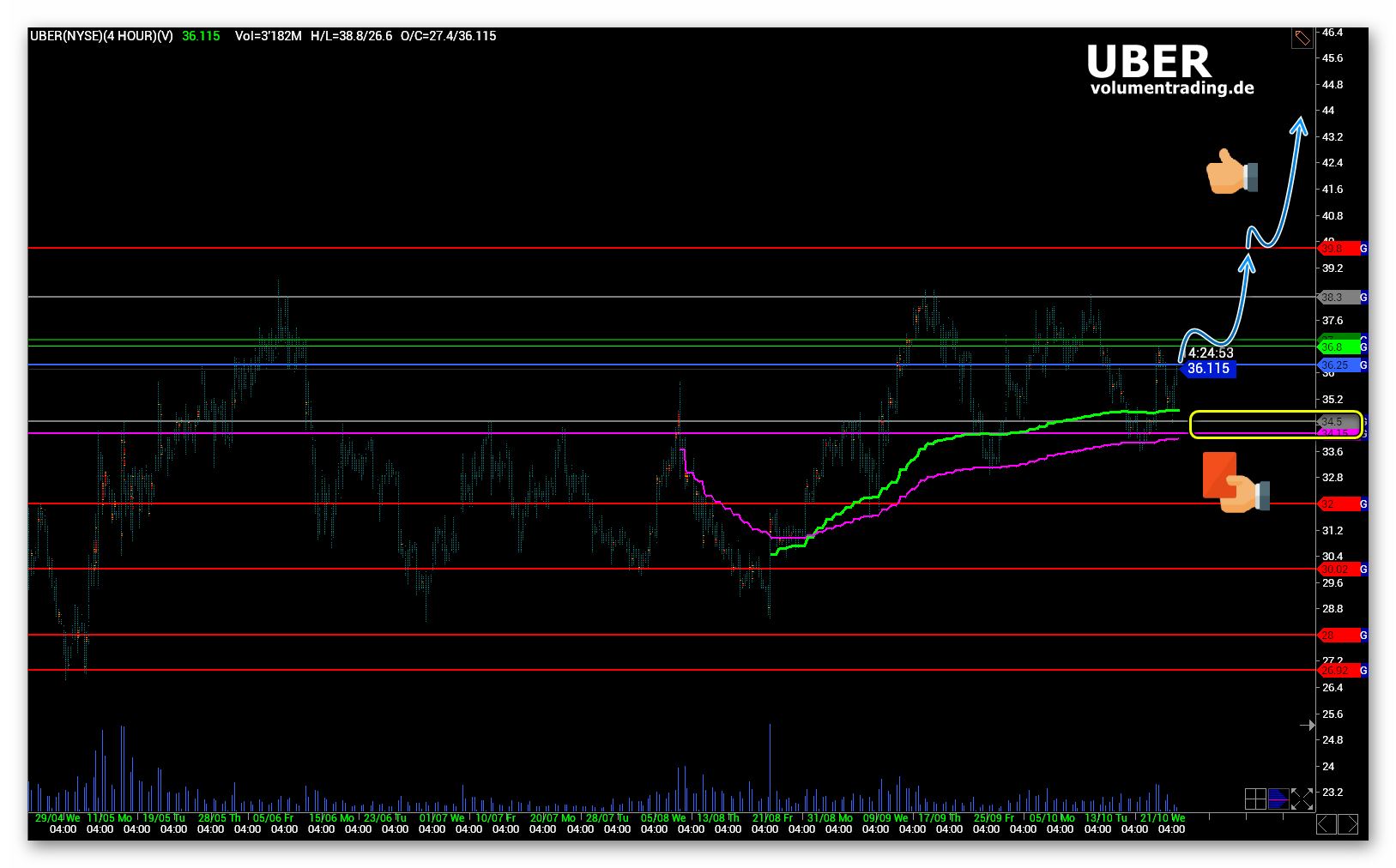Viewport: 1396px width, 868px height.
Task: Select the red 28 price level label
Action: (1338, 636)
